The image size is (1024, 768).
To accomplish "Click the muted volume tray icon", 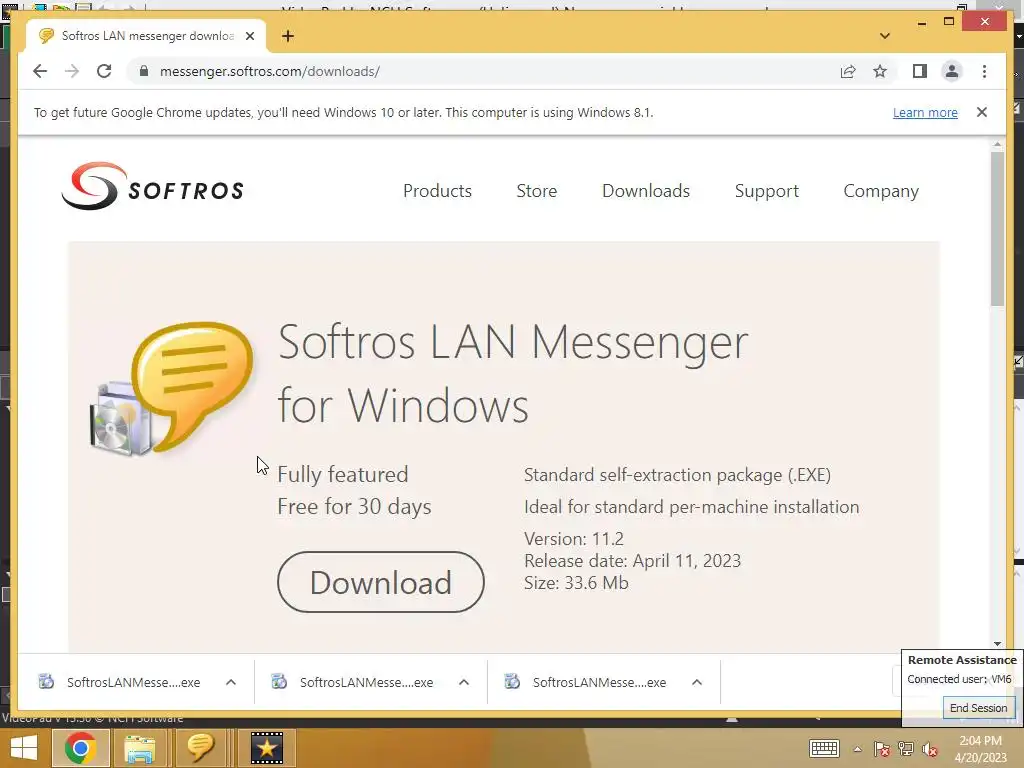I will point(930,749).
